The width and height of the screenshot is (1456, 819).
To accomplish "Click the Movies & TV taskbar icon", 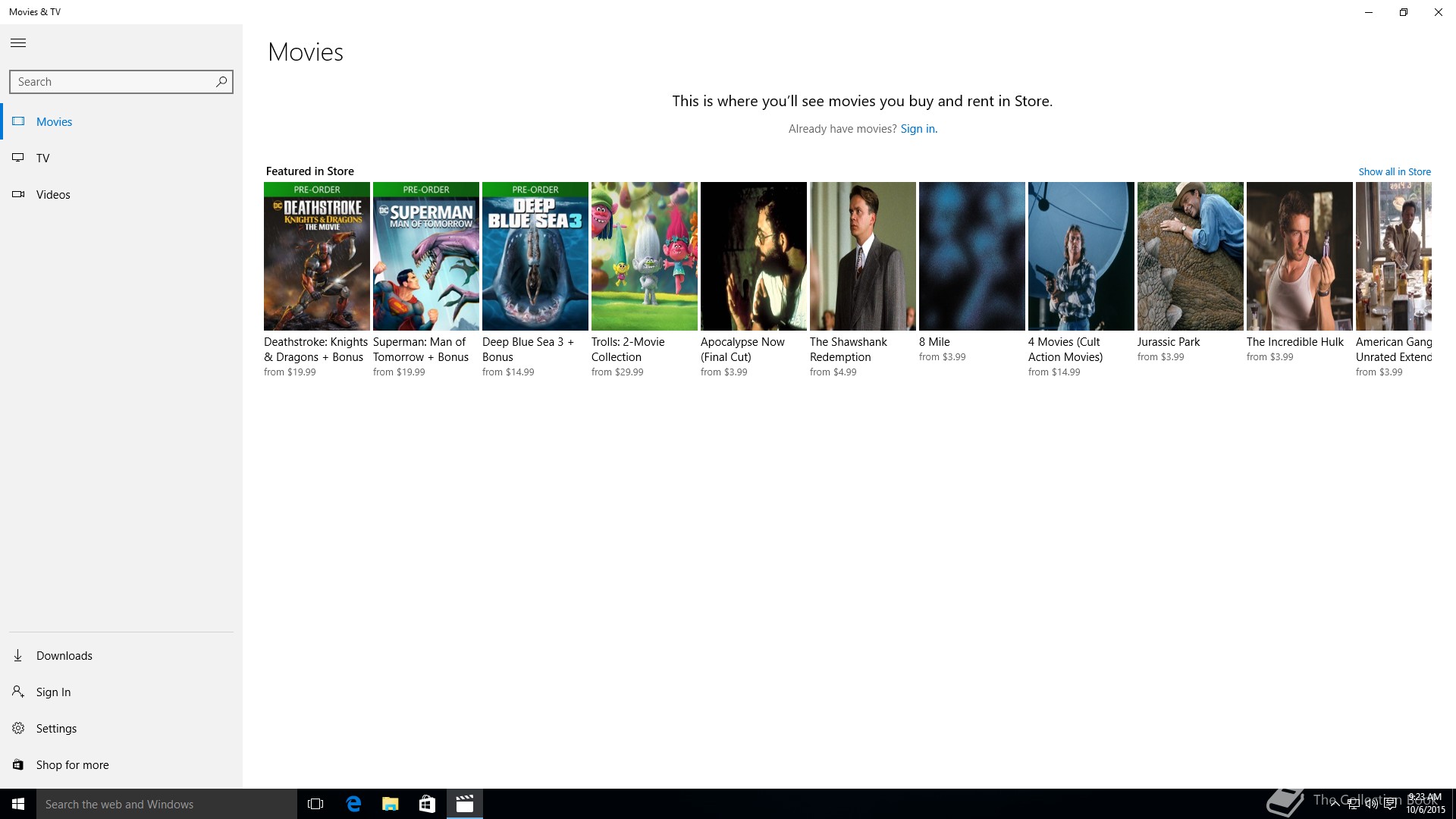I will (x=464, y=804).
